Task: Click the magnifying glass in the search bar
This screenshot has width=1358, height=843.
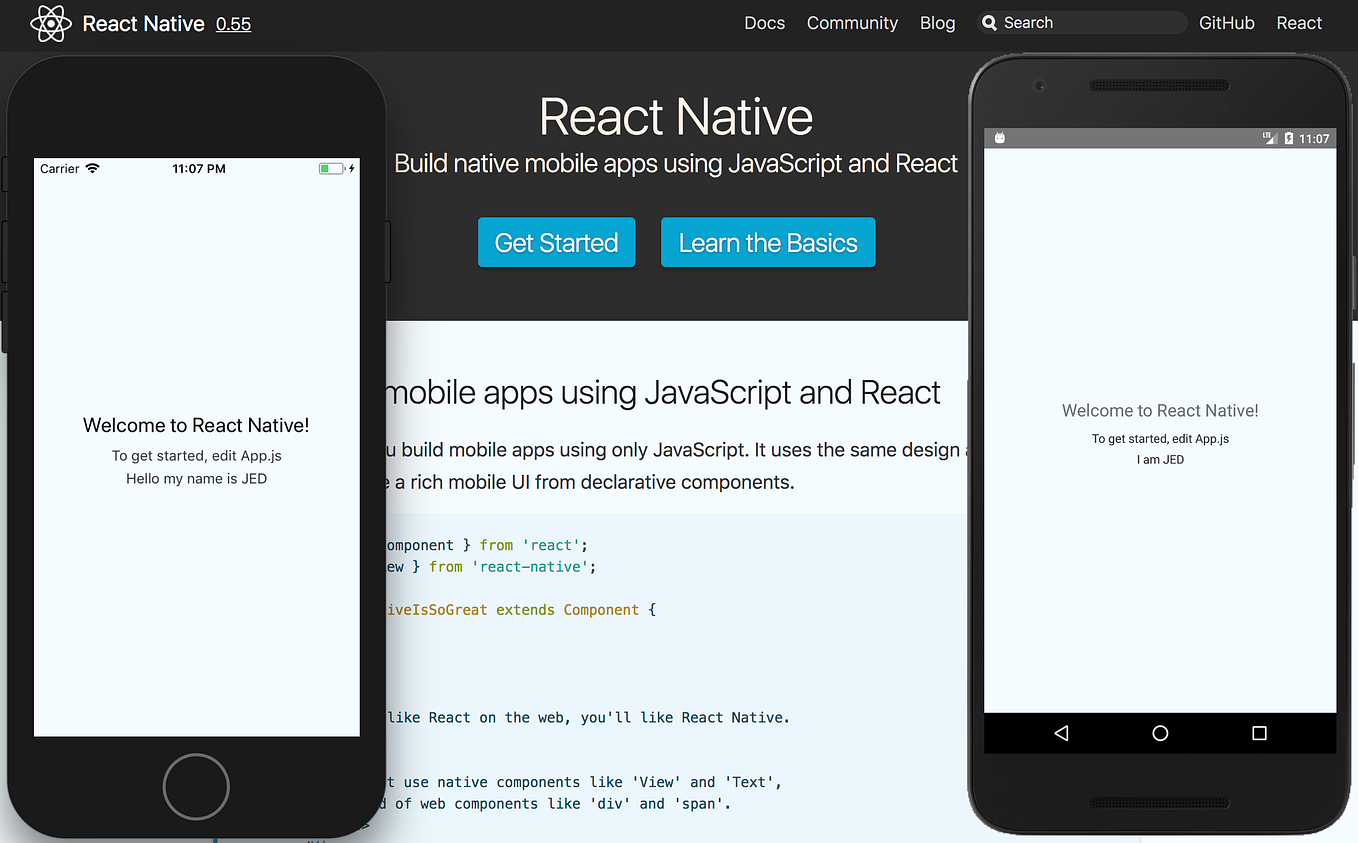Action: (990, 22)
